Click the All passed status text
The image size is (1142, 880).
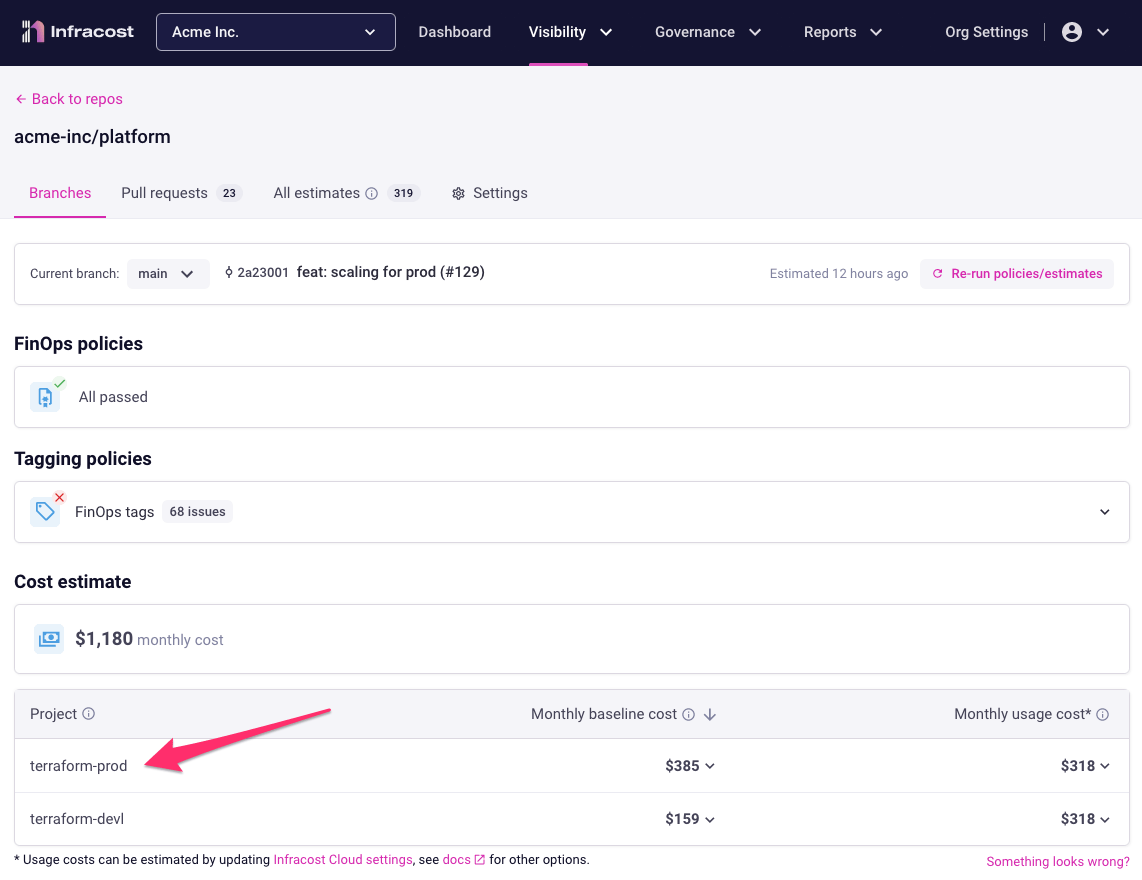pyautogui.click(x=113, y=397)
